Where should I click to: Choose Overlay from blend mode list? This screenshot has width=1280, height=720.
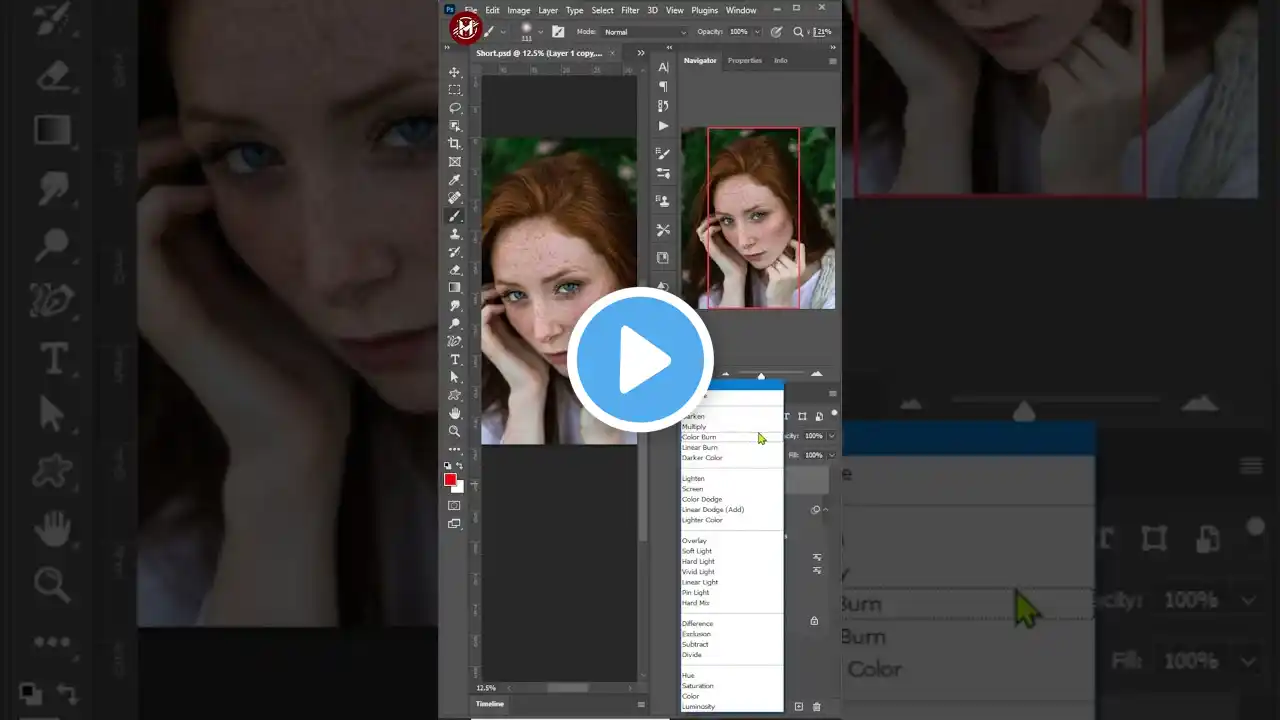pyautogui.click(x=694, y=541)
